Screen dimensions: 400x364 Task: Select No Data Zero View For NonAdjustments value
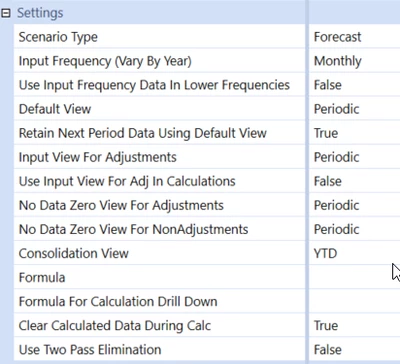[x=355, y=229]
